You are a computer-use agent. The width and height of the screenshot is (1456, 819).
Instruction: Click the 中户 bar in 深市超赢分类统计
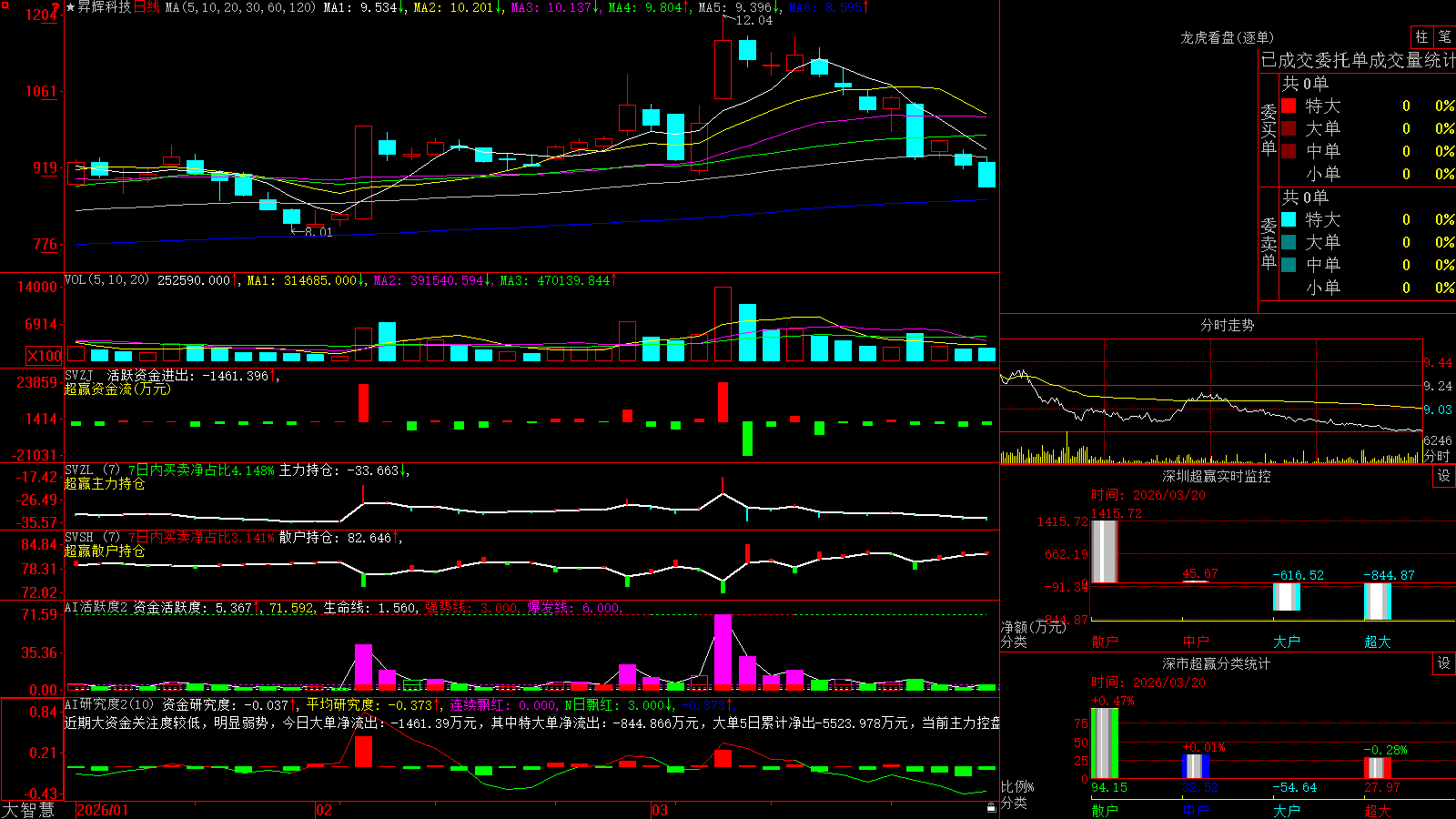click(1196, 766)
